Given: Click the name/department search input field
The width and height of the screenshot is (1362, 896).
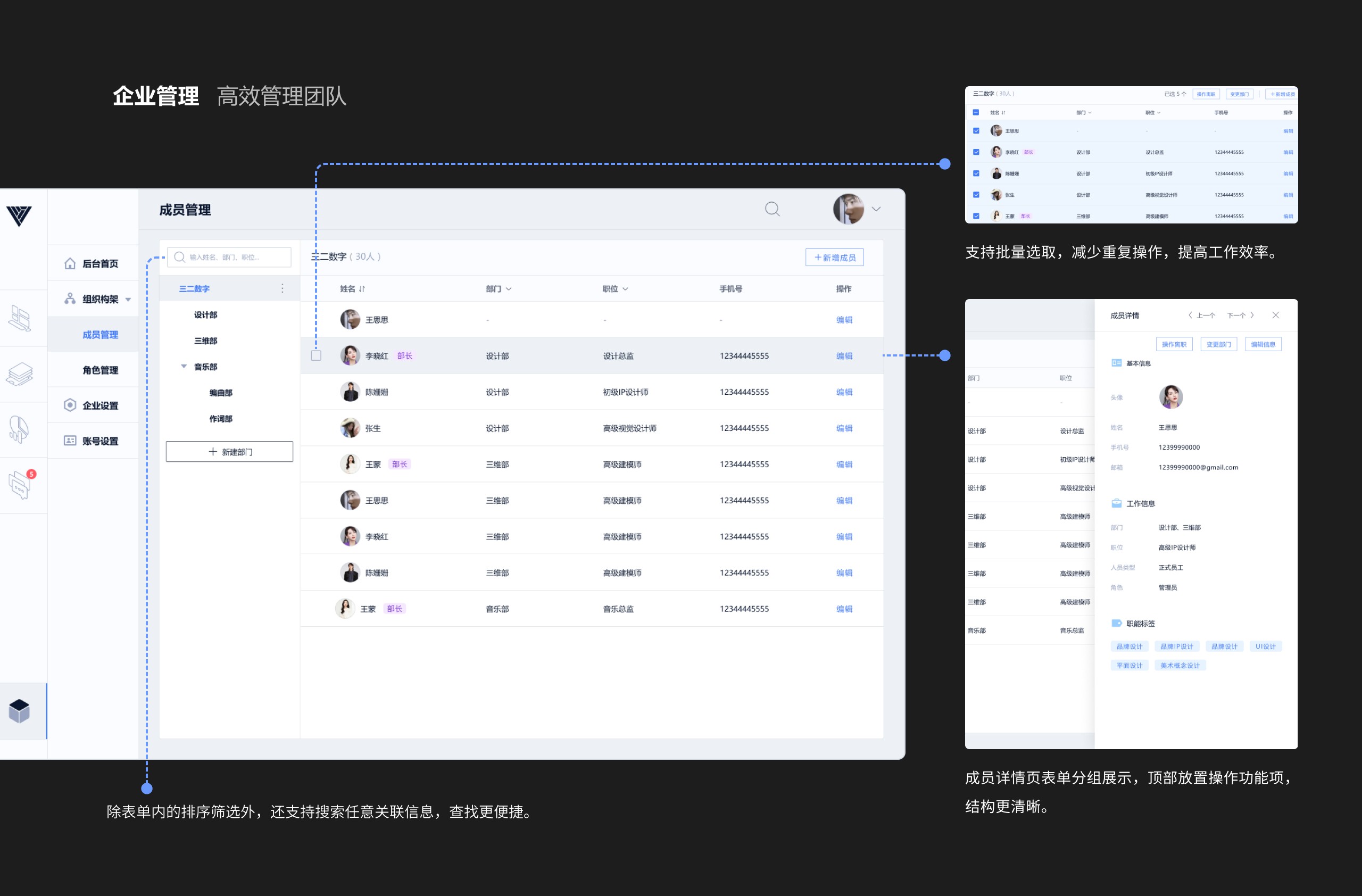Looking at the screenshot, I should [235, 257].
